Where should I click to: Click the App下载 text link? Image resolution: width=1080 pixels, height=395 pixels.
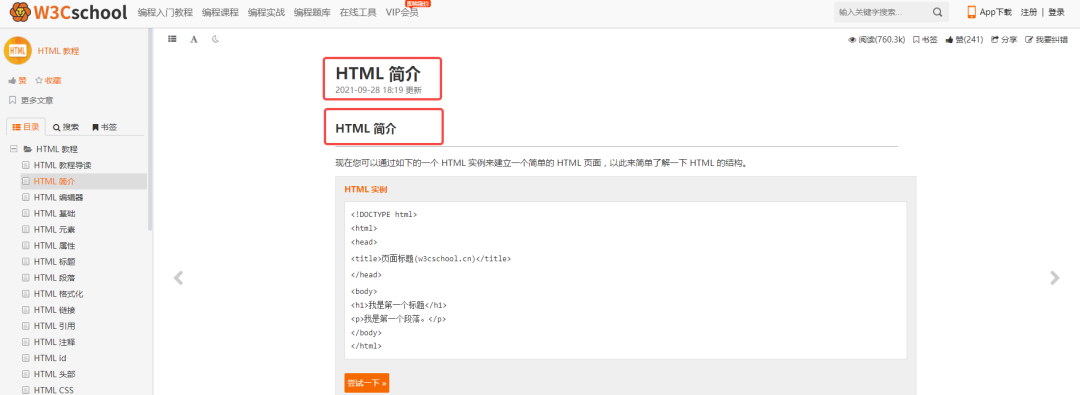coord(996,12)
